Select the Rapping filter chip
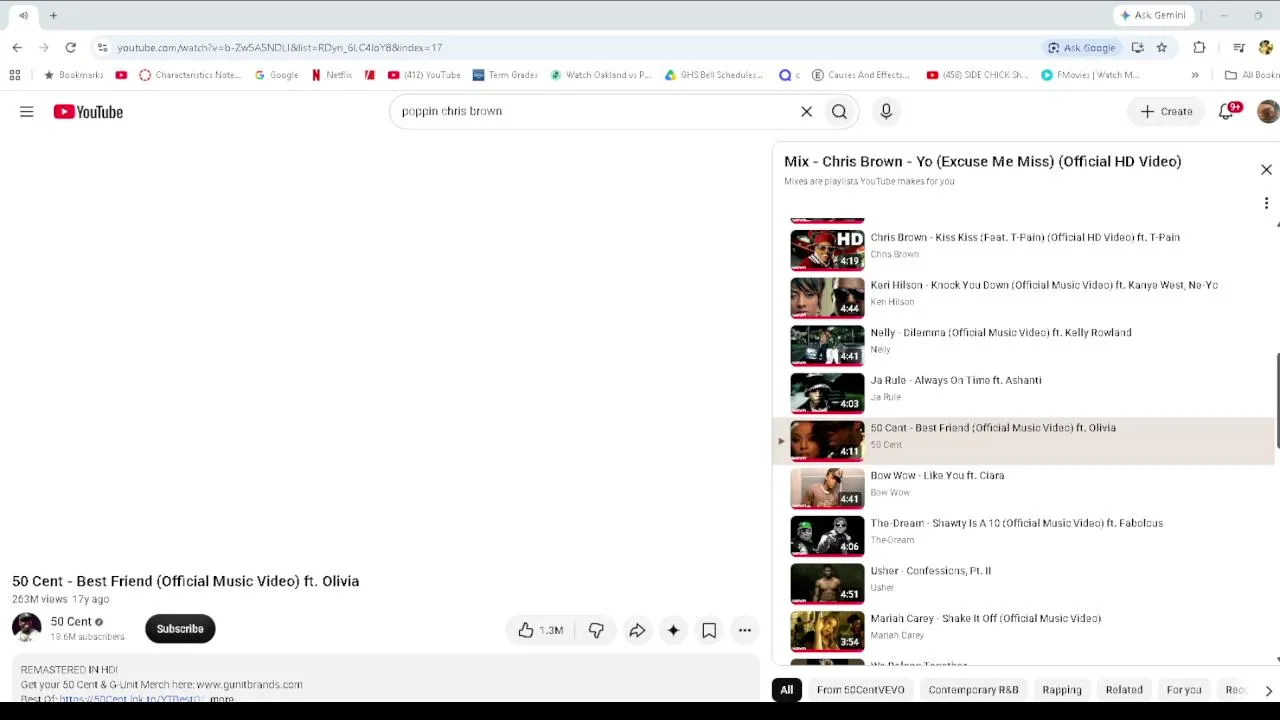Screen dimensions: 1280x720 (x=1062, y=690)
